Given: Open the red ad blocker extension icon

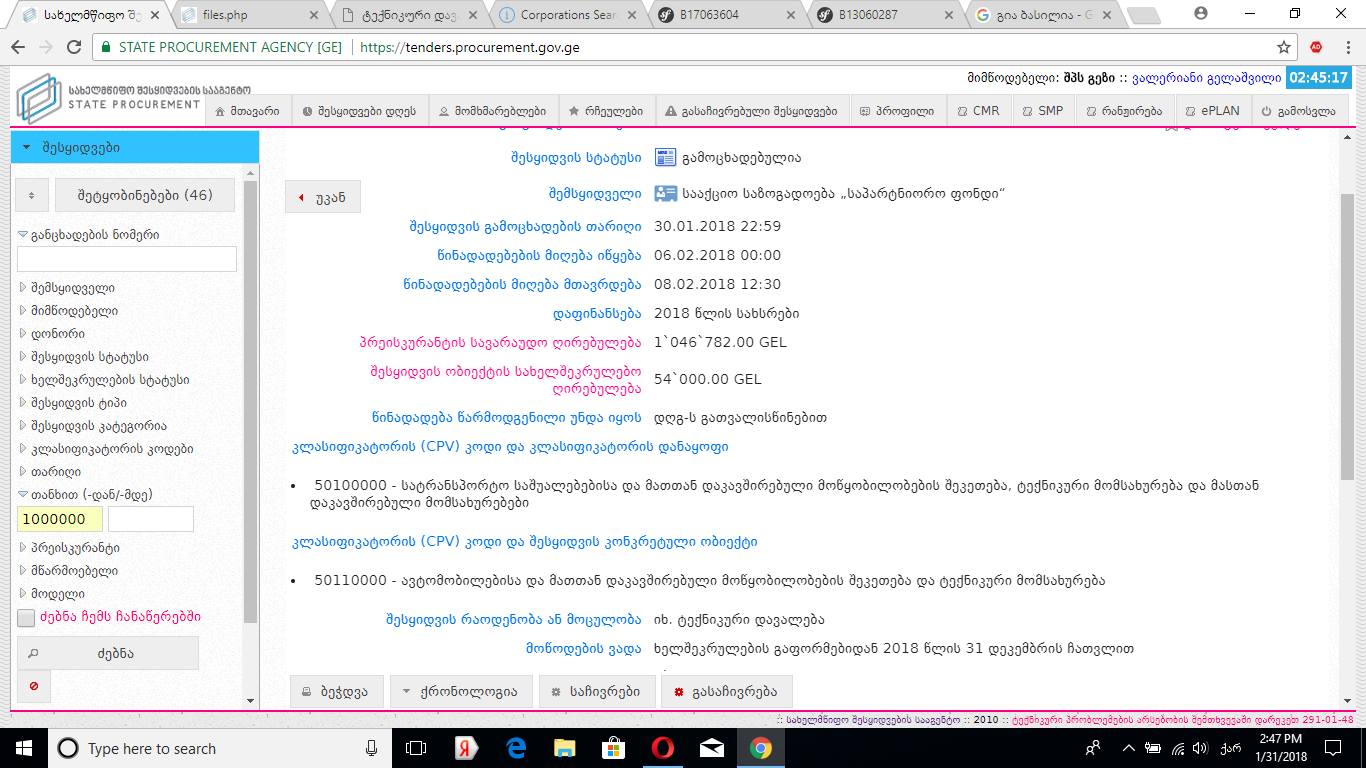Looking at the screenshot, I should coord(1316,47).
